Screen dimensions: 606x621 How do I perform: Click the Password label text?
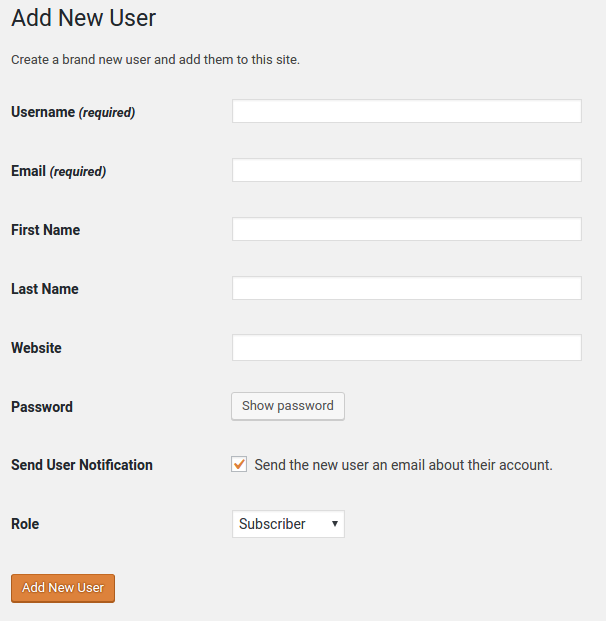tap(41, 407)
